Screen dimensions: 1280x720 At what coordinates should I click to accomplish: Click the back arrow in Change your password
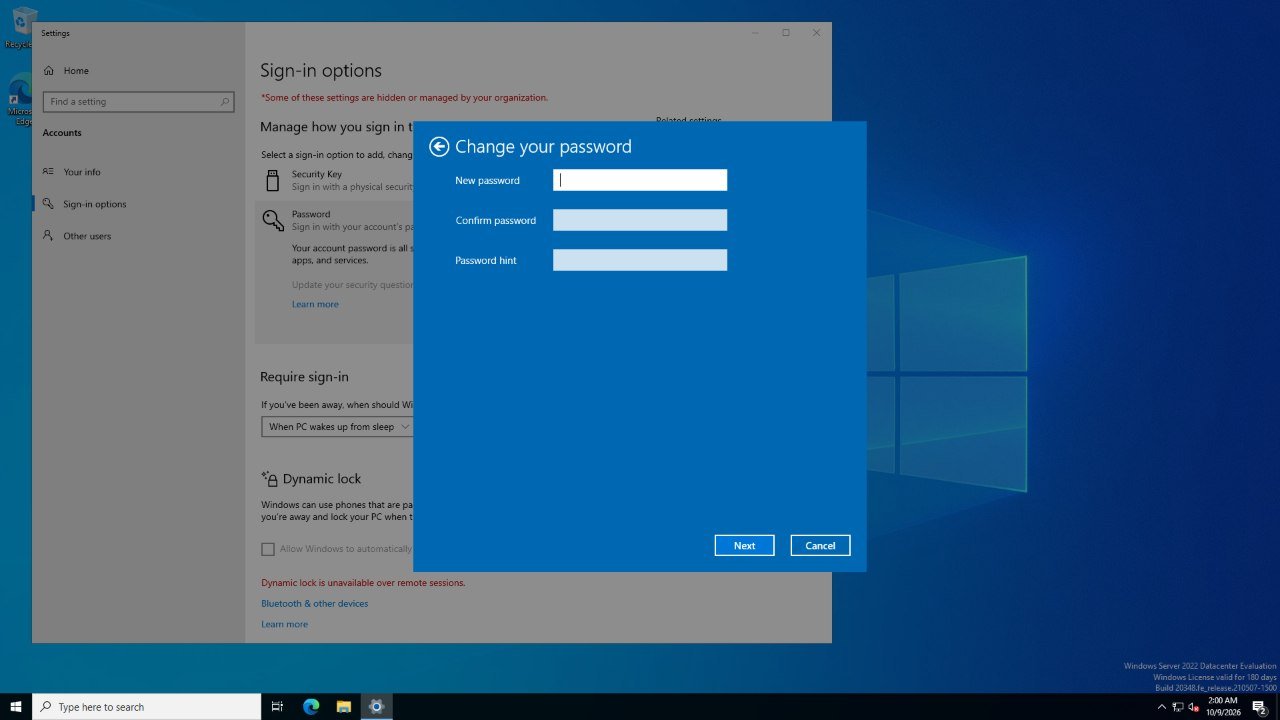[x=439, y=147]
